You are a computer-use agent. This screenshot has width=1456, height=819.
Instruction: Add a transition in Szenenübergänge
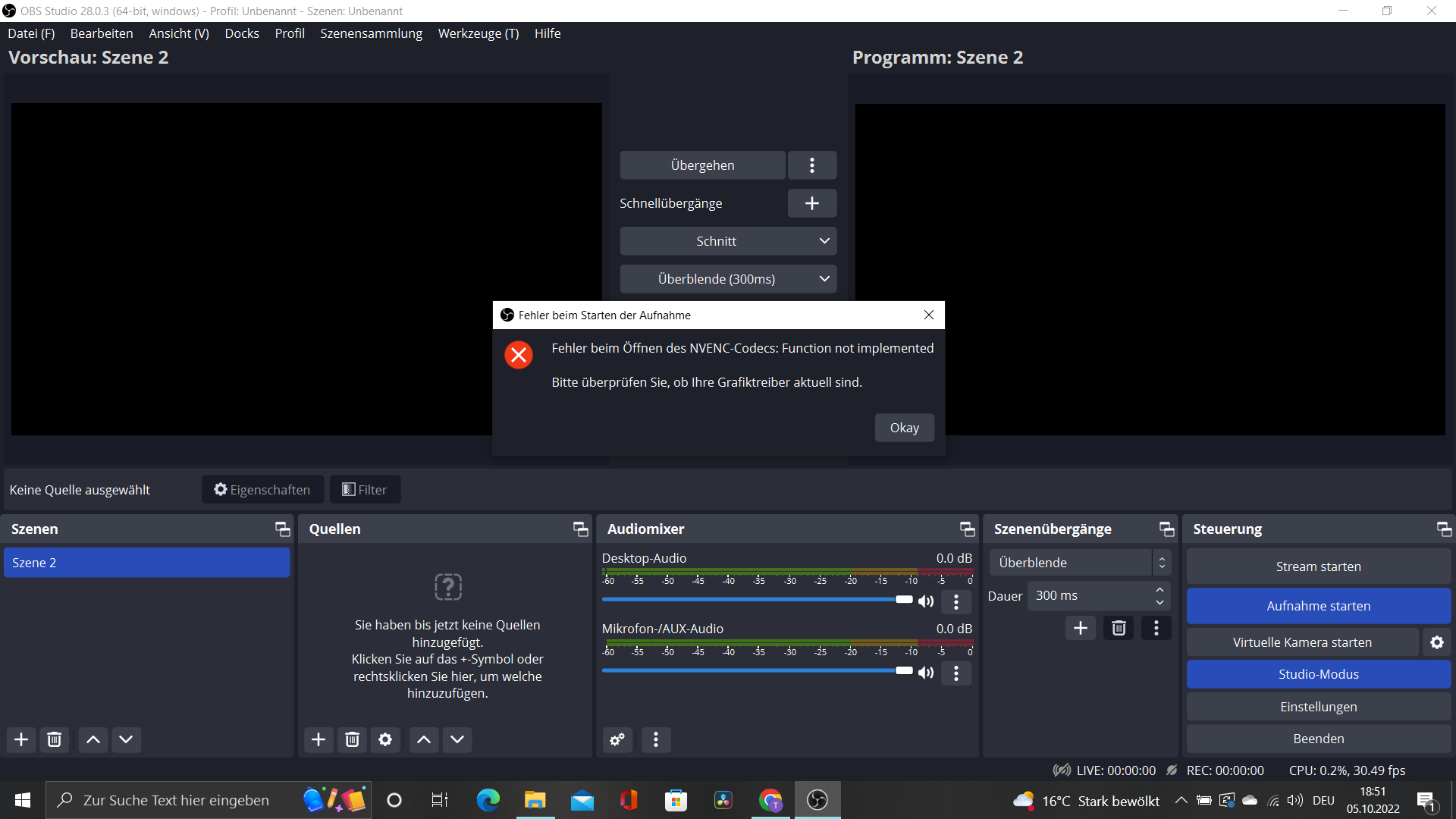(1081, 628)
